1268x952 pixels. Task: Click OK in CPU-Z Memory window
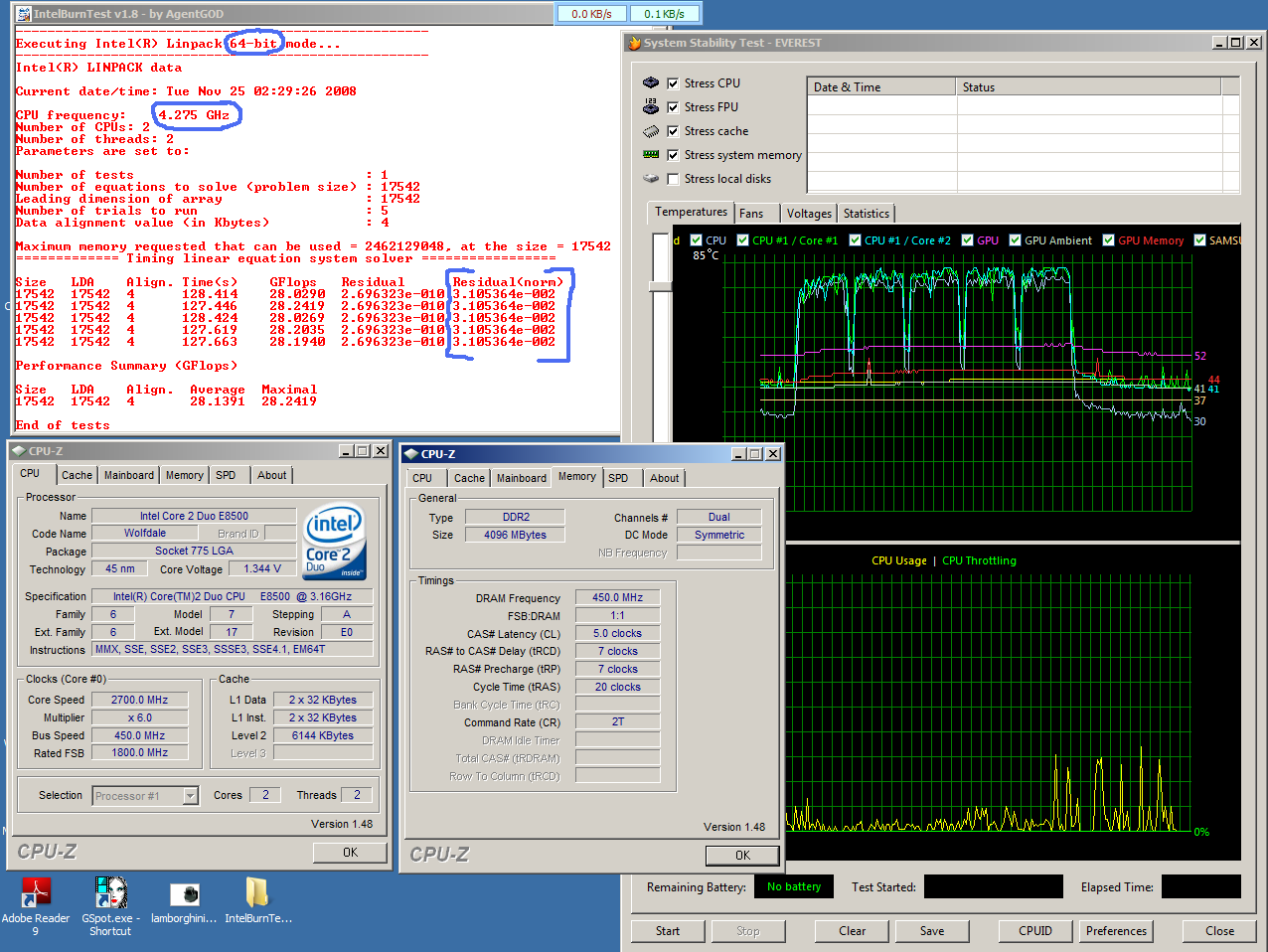[742, 856]
